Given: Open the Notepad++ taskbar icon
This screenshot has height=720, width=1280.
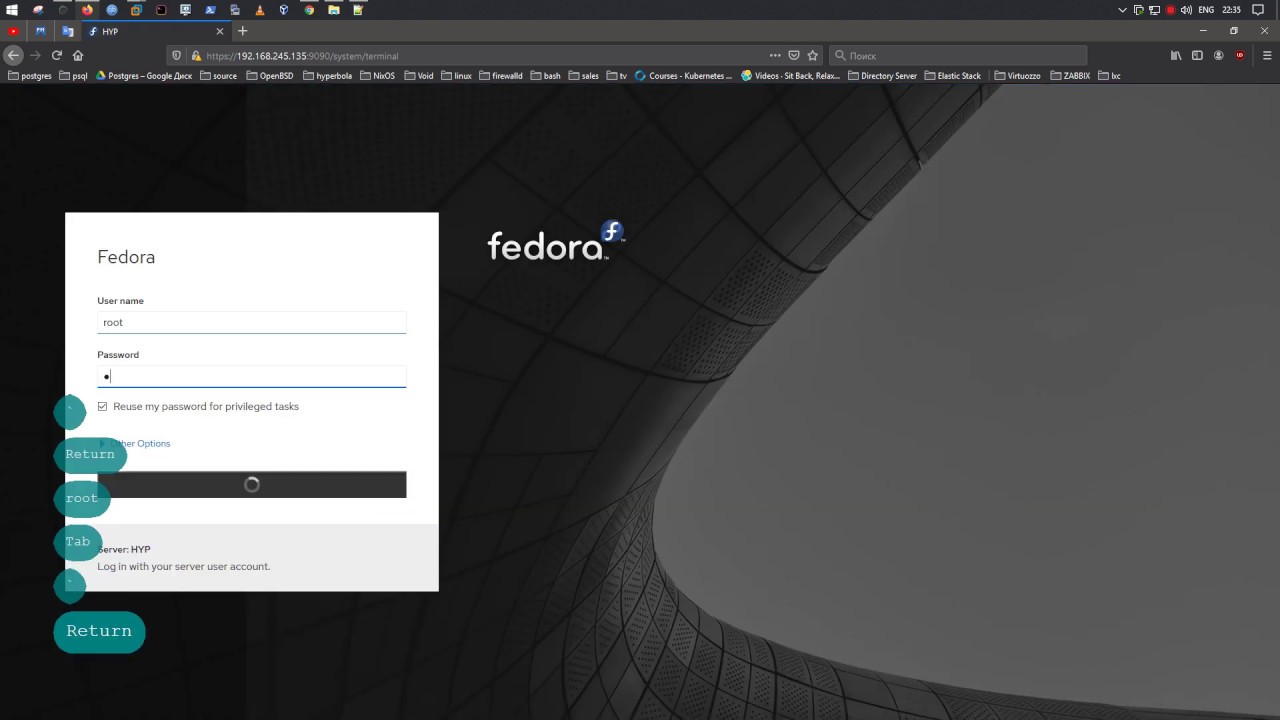Looking at the screenshot, I should pyautogui.click(x=358, y=10).
